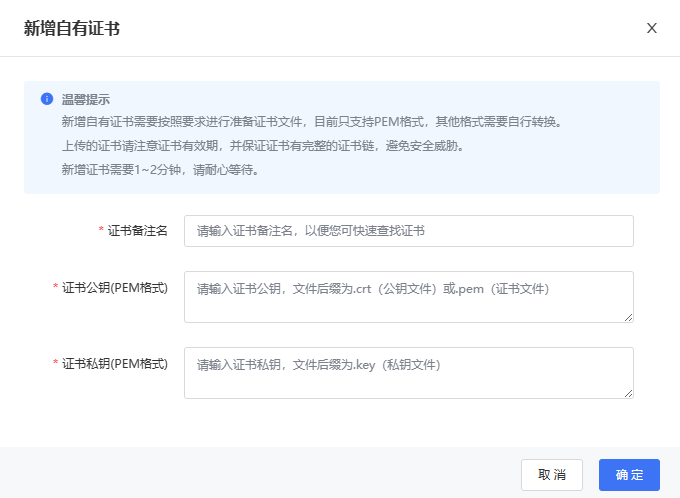Click the 新增自有证书 dialog title
Viewport: 680px width, 498px height.
point(72,28)
